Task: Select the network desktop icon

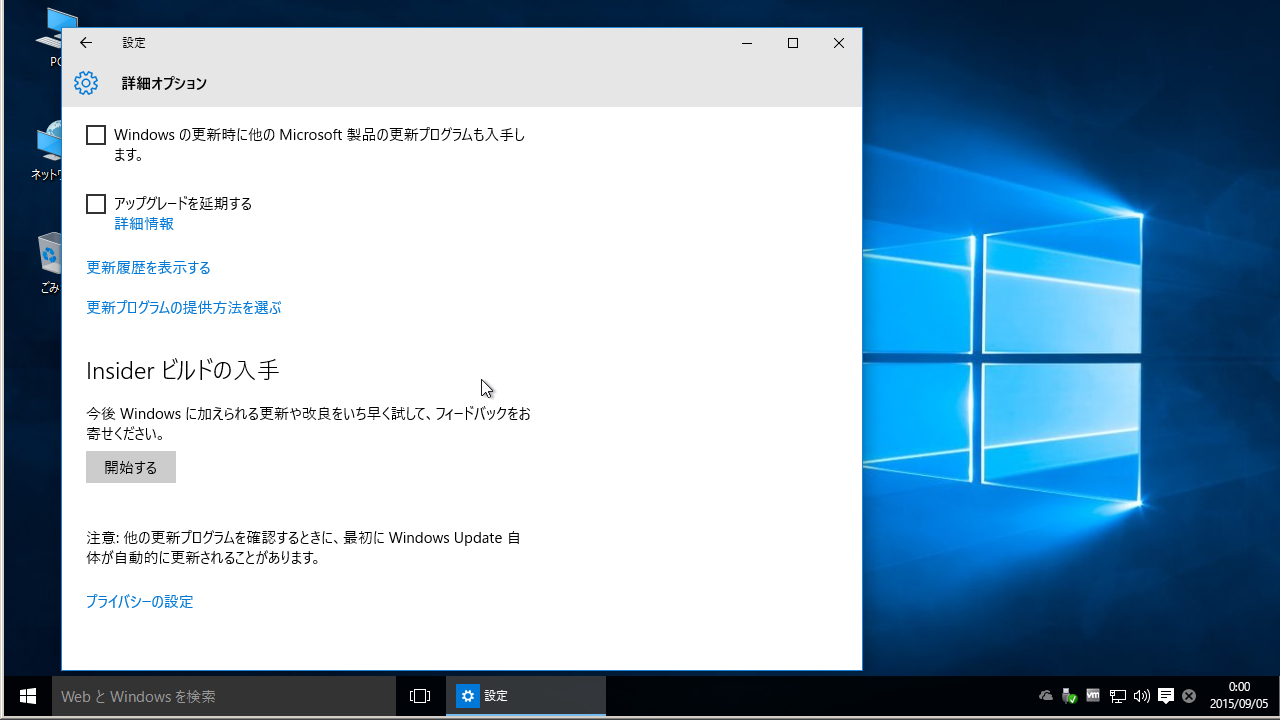Action: (x=46, y=151)
